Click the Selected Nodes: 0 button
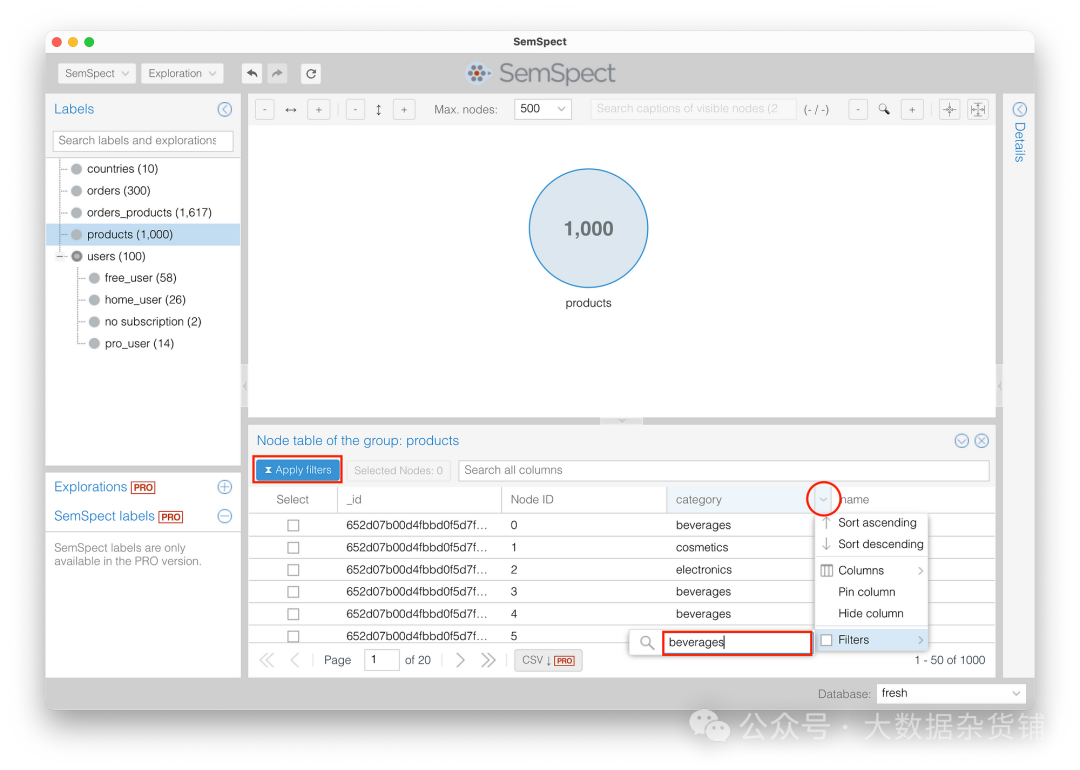The image size is (1080, 770). click(x=398, y=470)
